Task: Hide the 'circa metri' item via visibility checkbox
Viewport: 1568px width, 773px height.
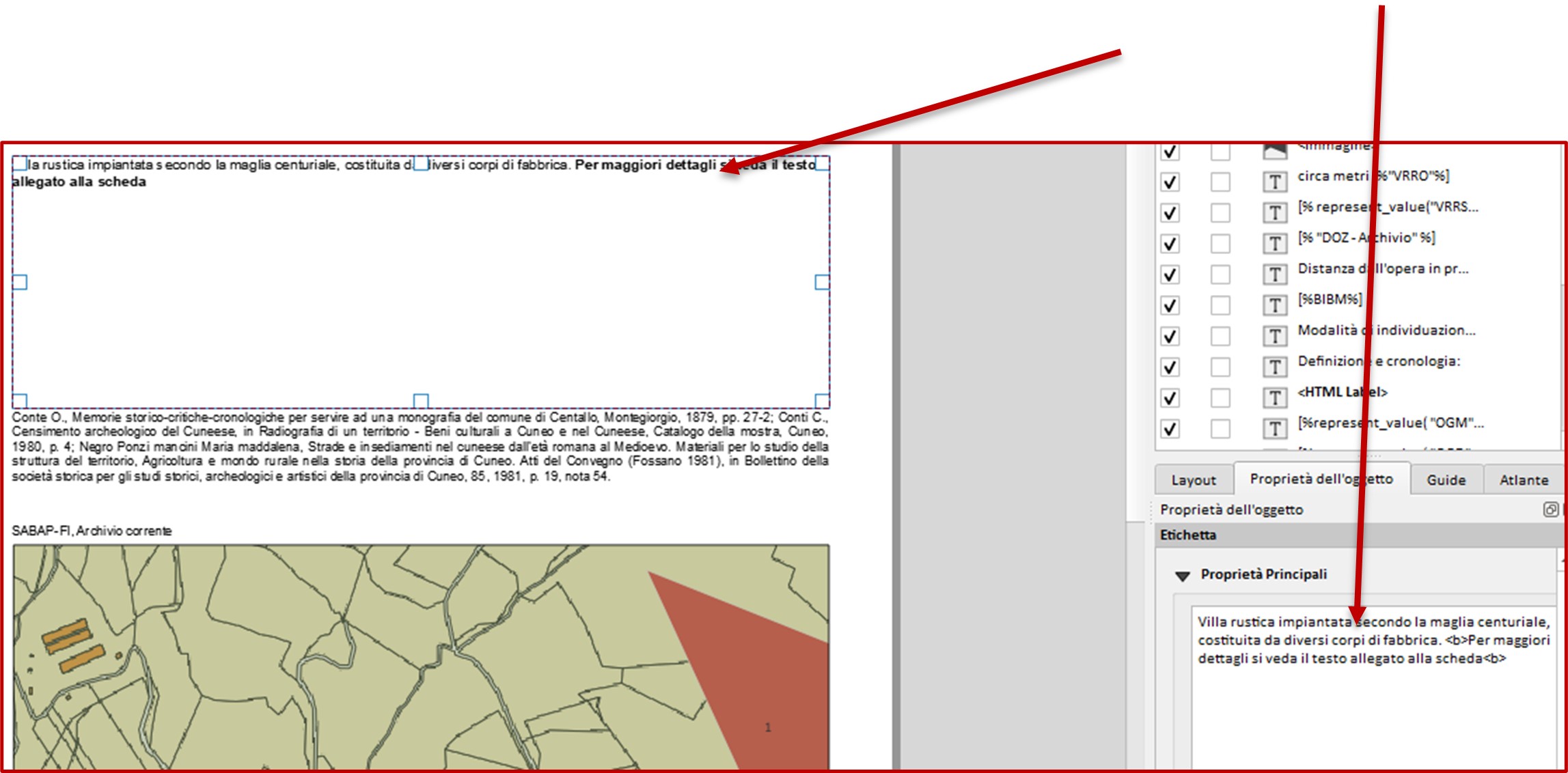Action: 1170,182
